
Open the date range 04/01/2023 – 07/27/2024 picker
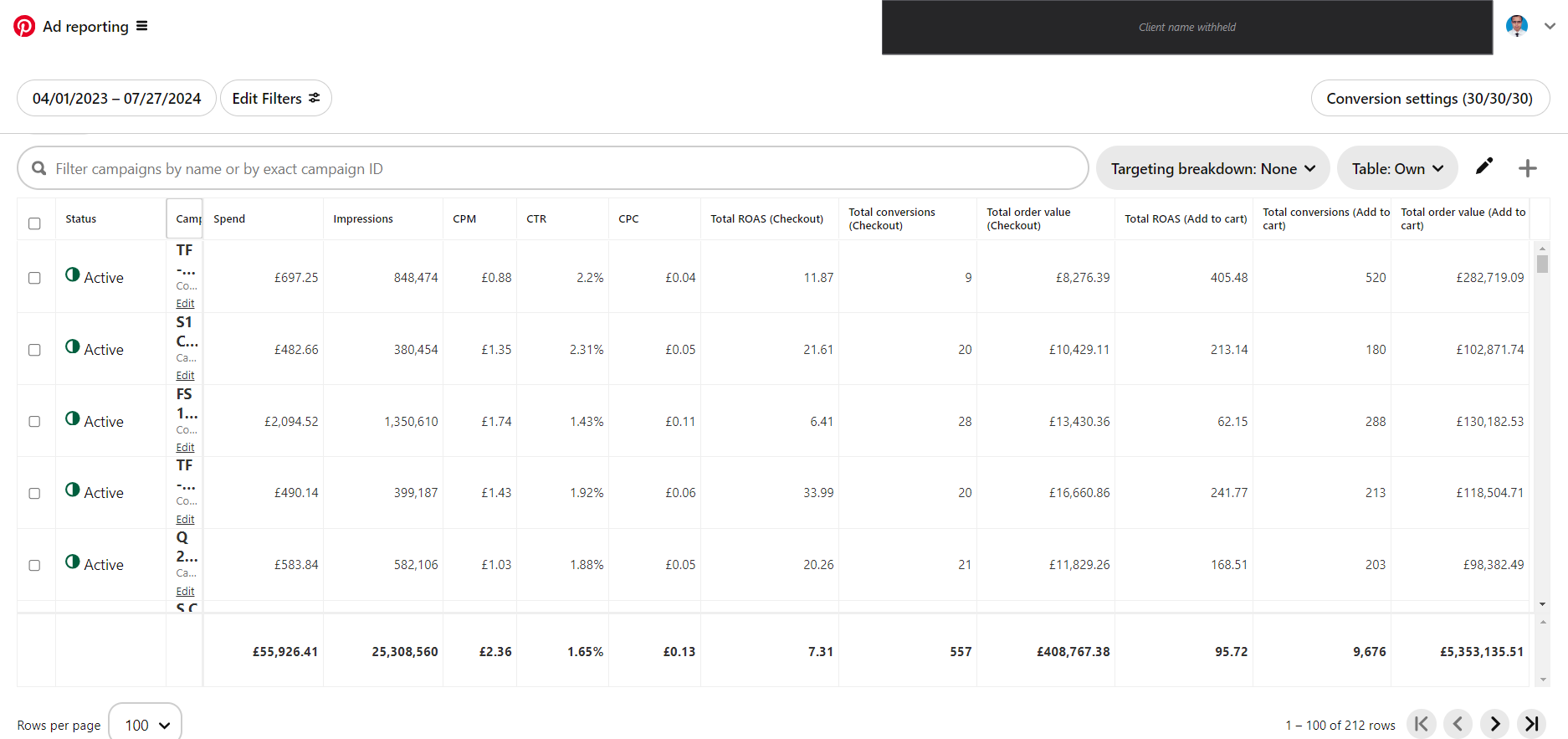[116, 98]
